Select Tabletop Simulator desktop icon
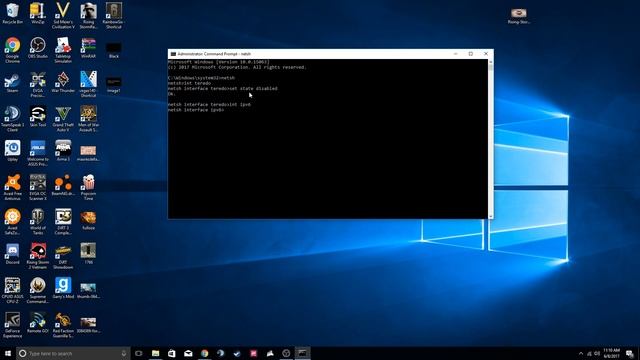The image size is (640, 360). pyautogui.click(x=63, y=50)
